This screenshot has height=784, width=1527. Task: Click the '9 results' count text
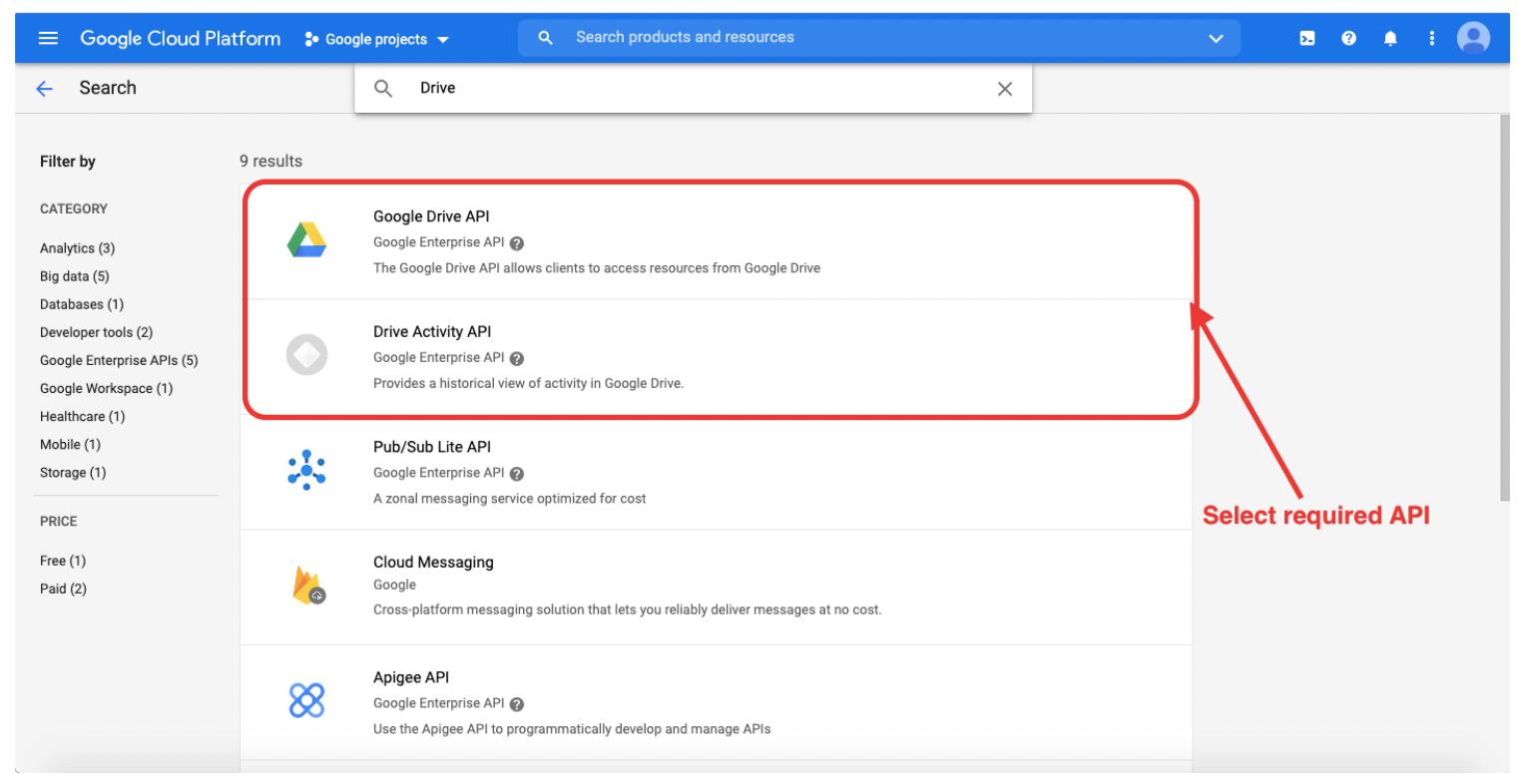click(x=270, y=162)
